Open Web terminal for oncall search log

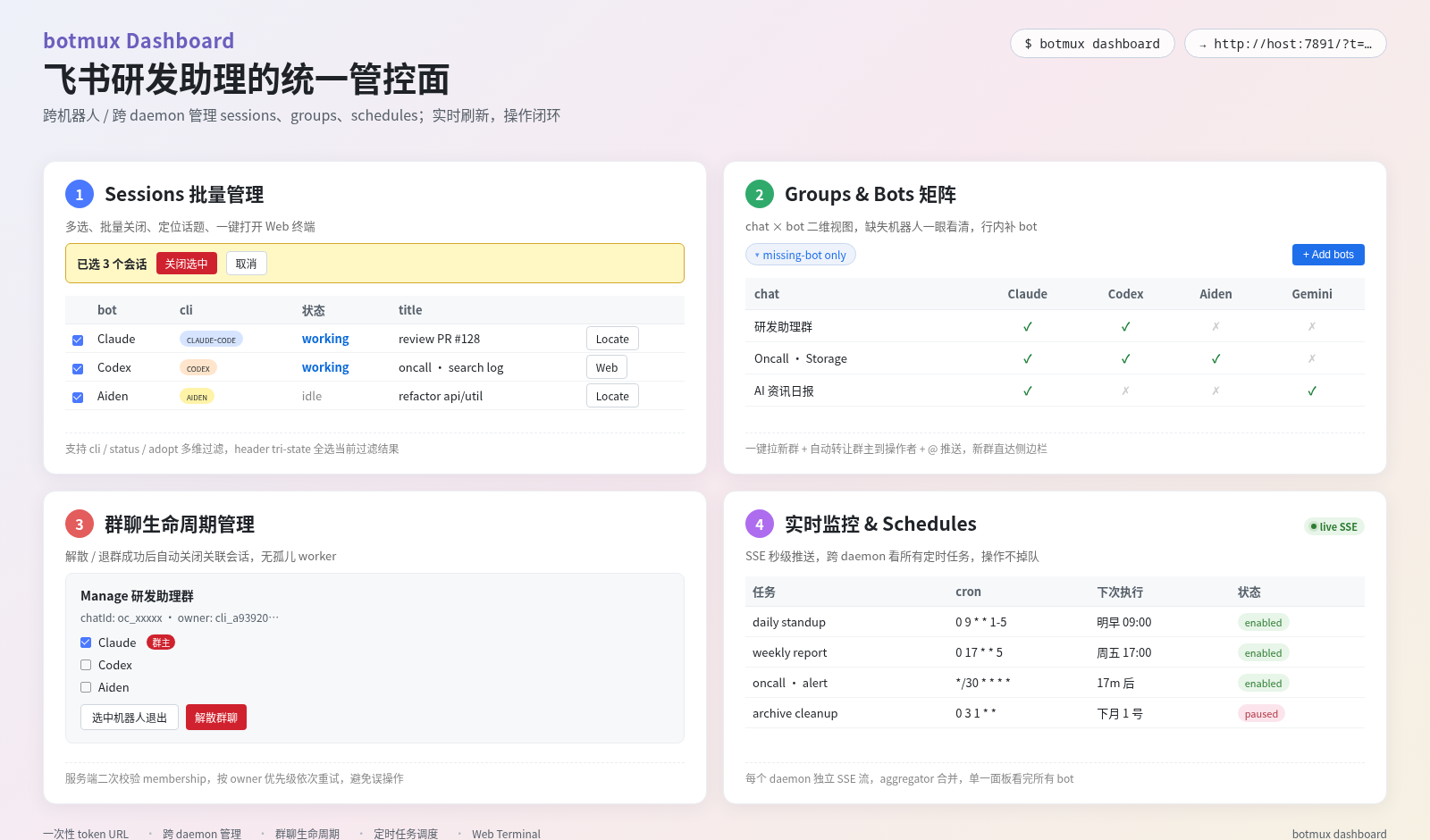607,367
